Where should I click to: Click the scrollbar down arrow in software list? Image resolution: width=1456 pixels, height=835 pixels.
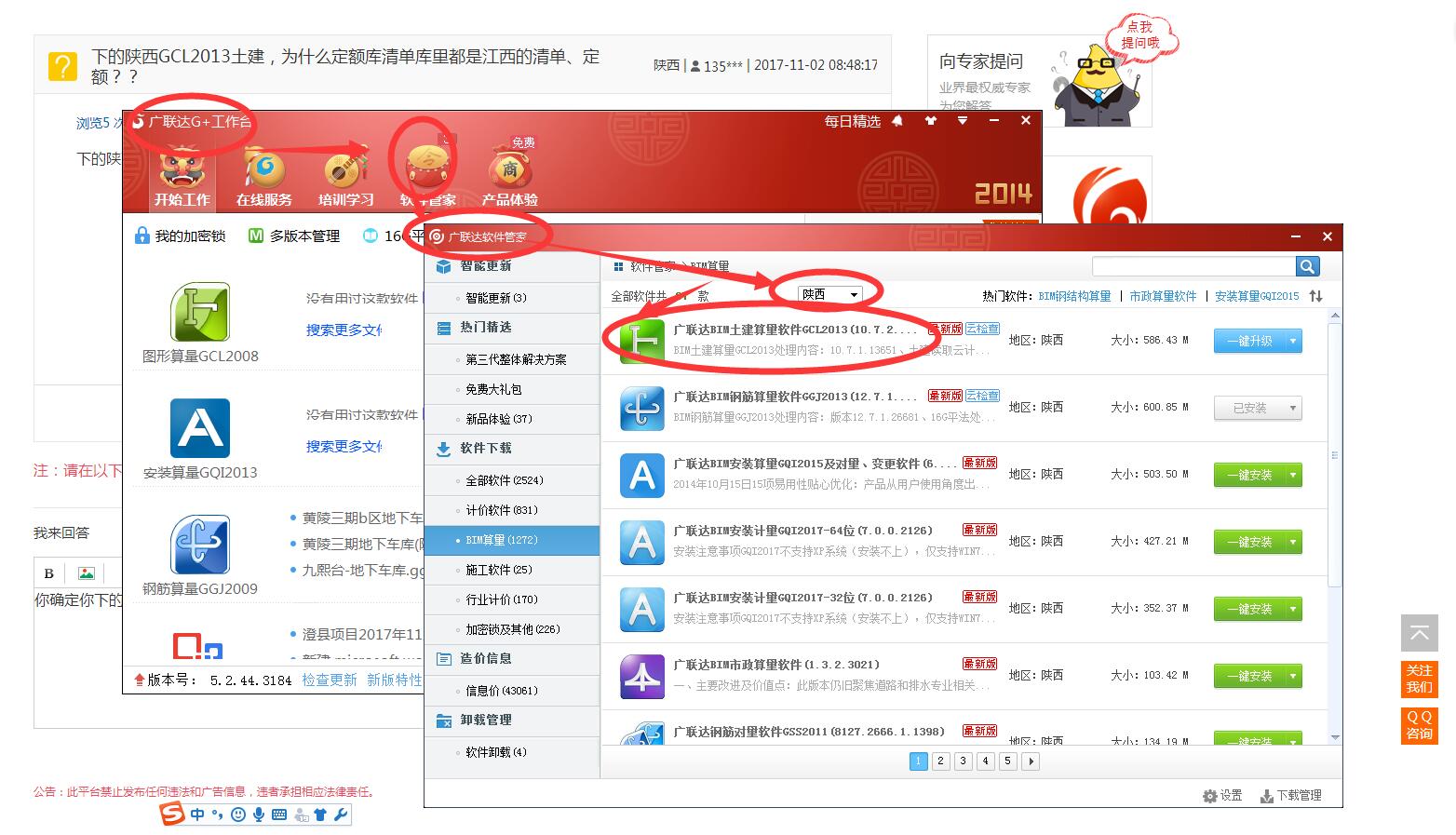pos(1335,737)
